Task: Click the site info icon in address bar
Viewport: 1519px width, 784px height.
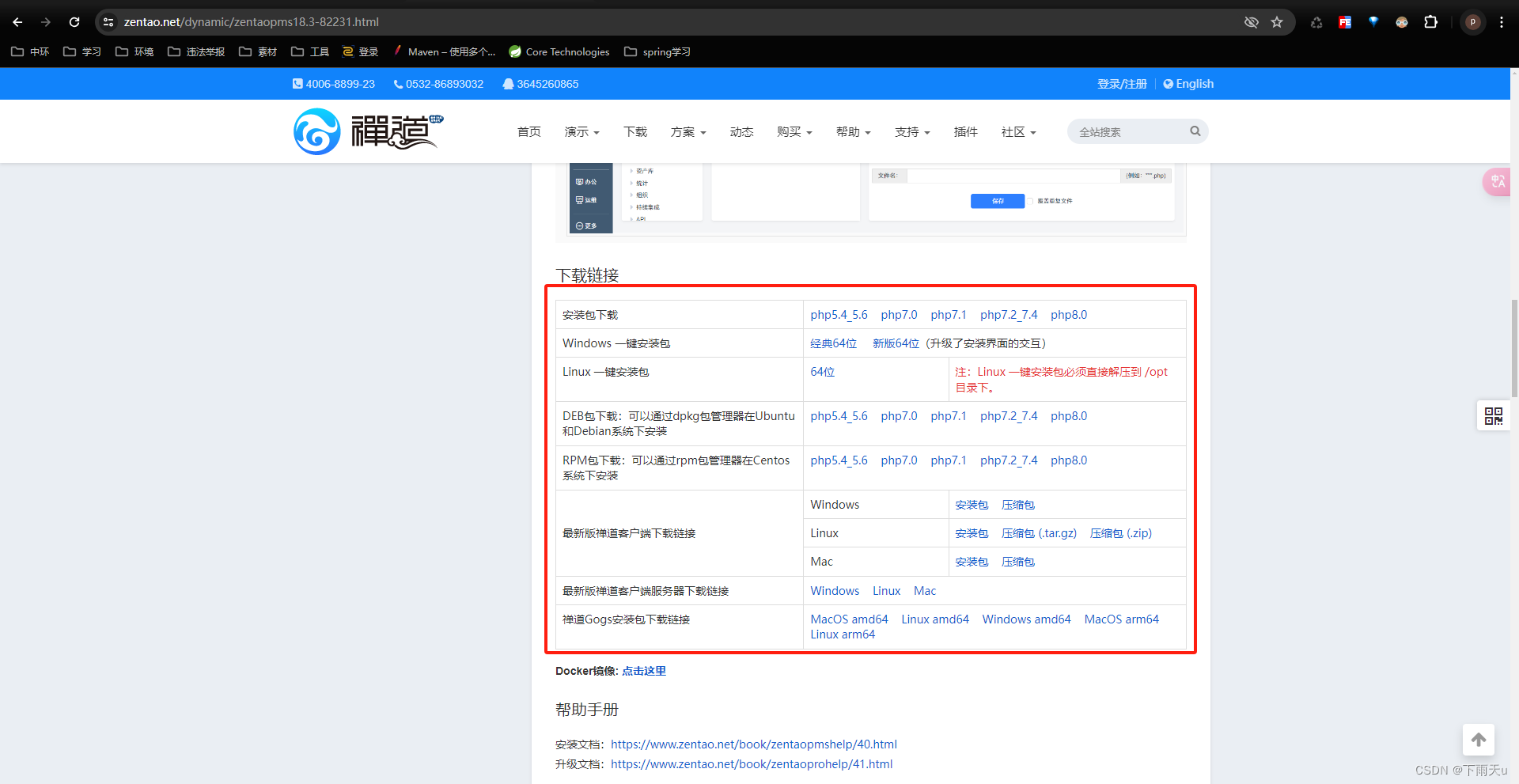Action: pos(108,22)
